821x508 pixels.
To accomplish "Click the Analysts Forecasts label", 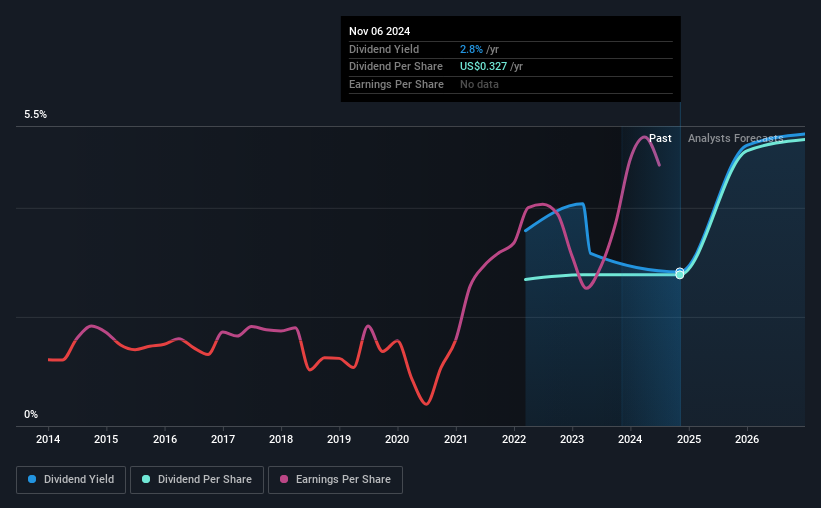I will point(736,138).
